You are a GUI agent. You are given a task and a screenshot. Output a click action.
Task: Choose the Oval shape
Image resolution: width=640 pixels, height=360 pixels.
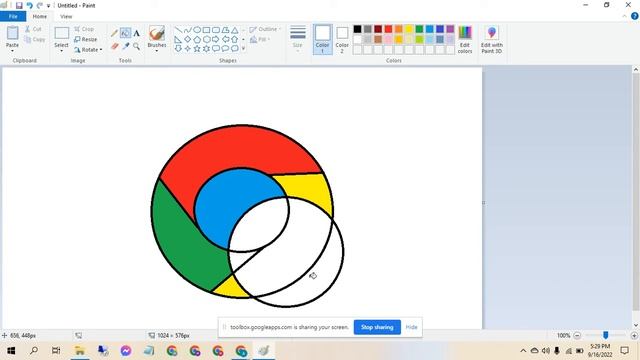(x=197, y=30)
